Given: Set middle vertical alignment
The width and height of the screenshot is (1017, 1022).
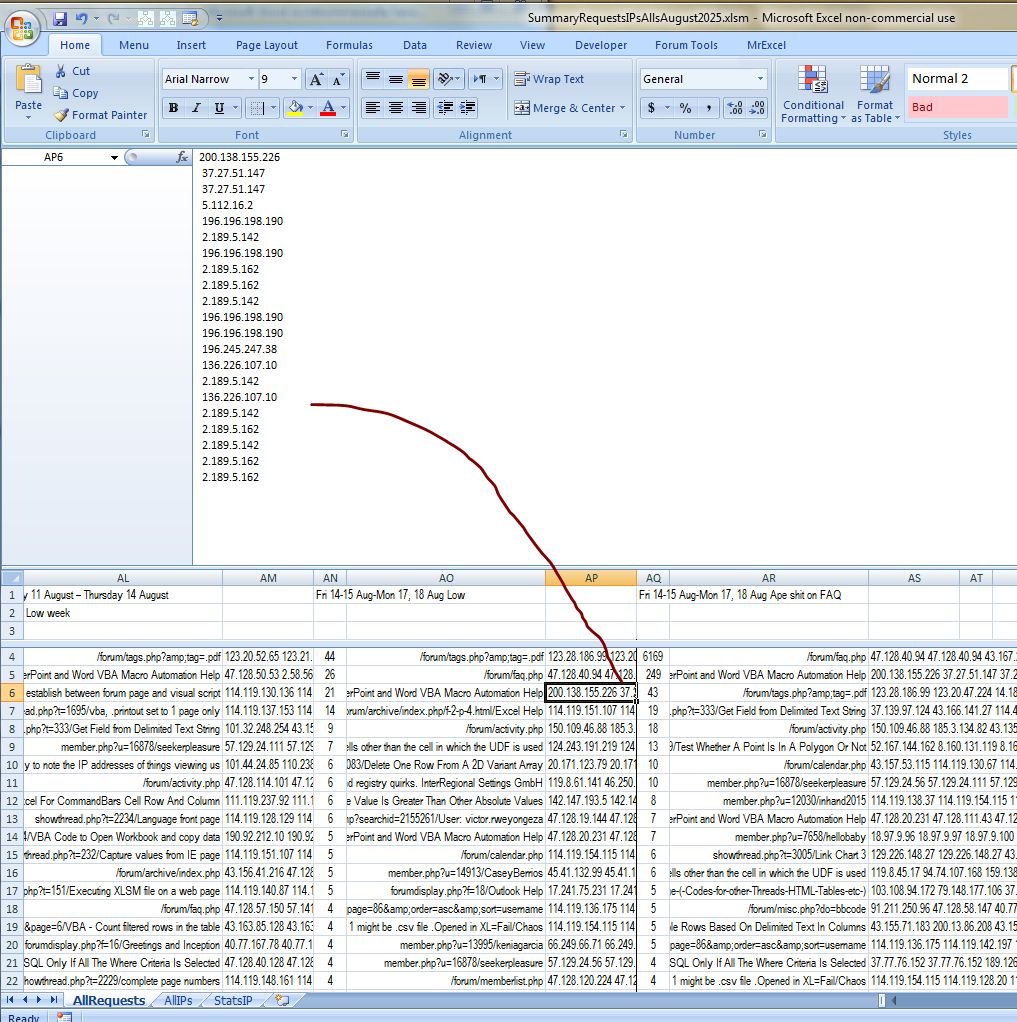Looking at the screenshot, I should click(x=396, y=79).
